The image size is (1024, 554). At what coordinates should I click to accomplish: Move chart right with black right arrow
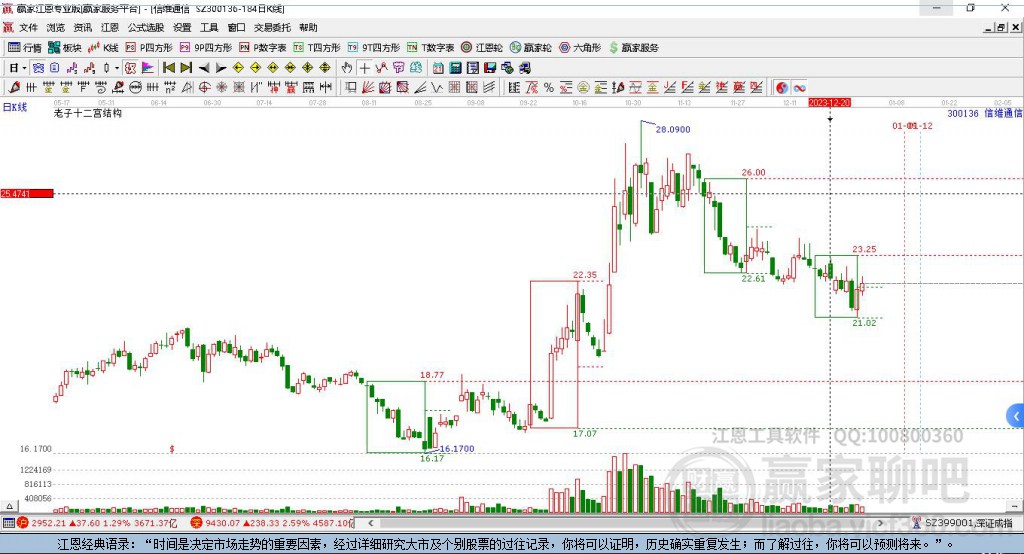(x=221, y=68)
